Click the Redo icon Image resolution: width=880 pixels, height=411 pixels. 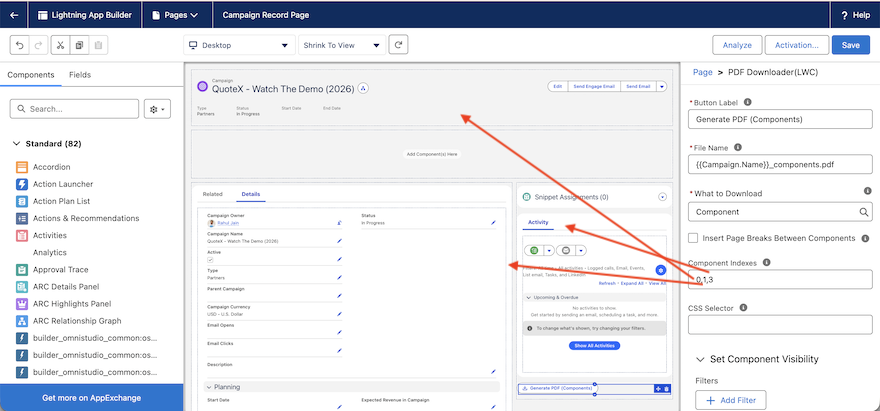[x=38, y=45]
